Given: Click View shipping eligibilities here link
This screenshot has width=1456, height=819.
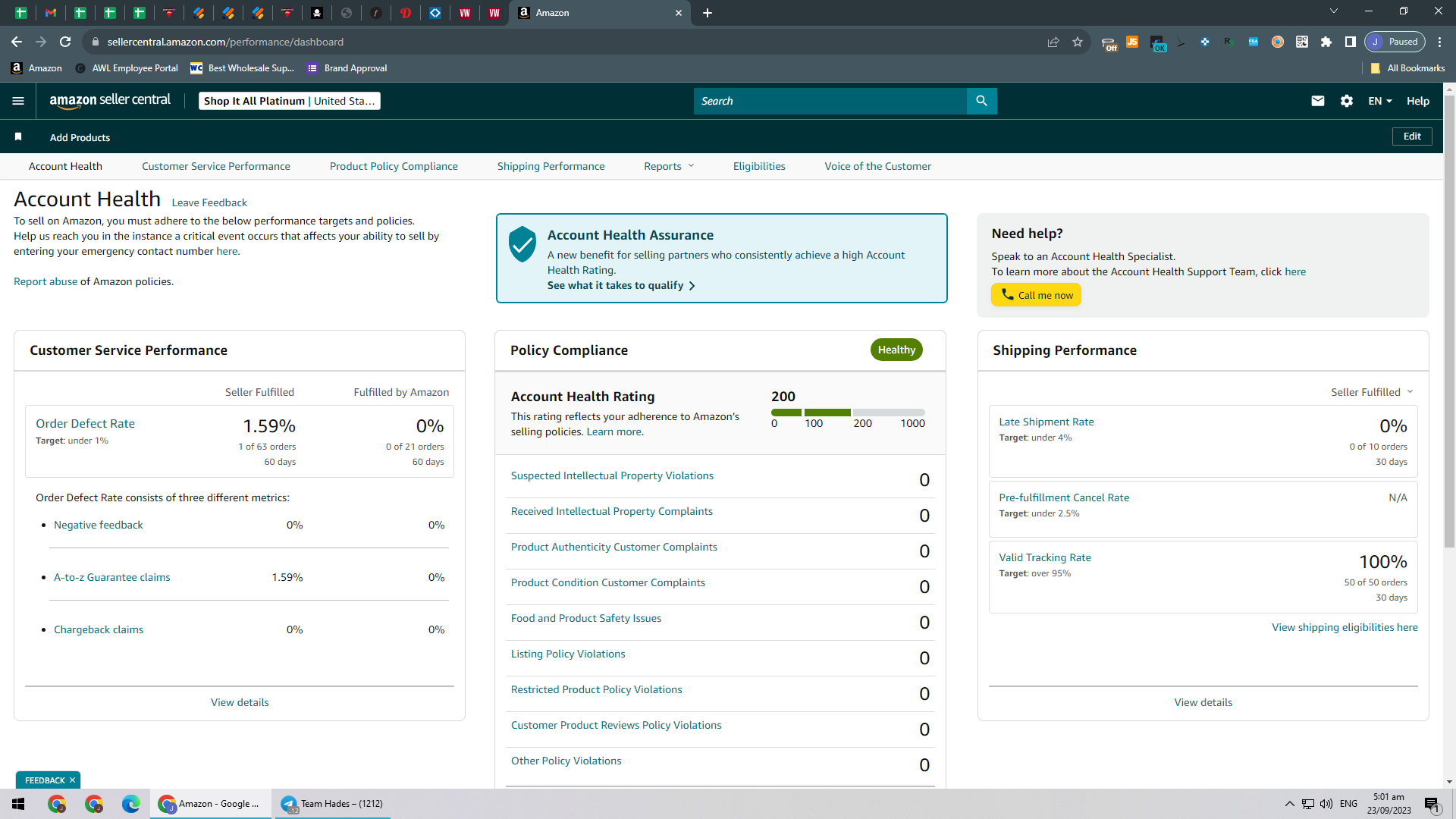Looking at the screenshot, I should pos(1345,627).
